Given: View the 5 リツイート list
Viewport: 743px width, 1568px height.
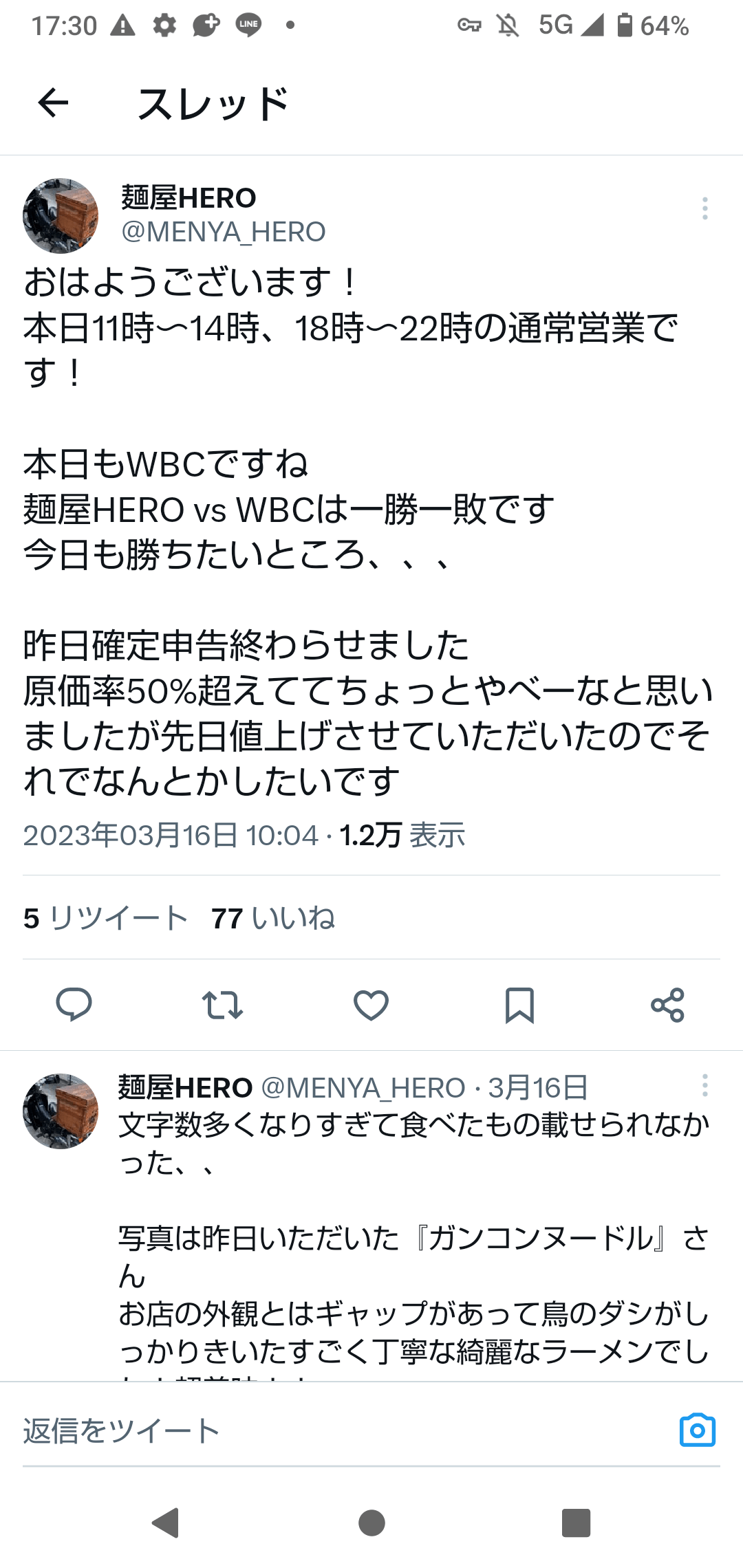Looking at the screenshot, I should point(105,918).
